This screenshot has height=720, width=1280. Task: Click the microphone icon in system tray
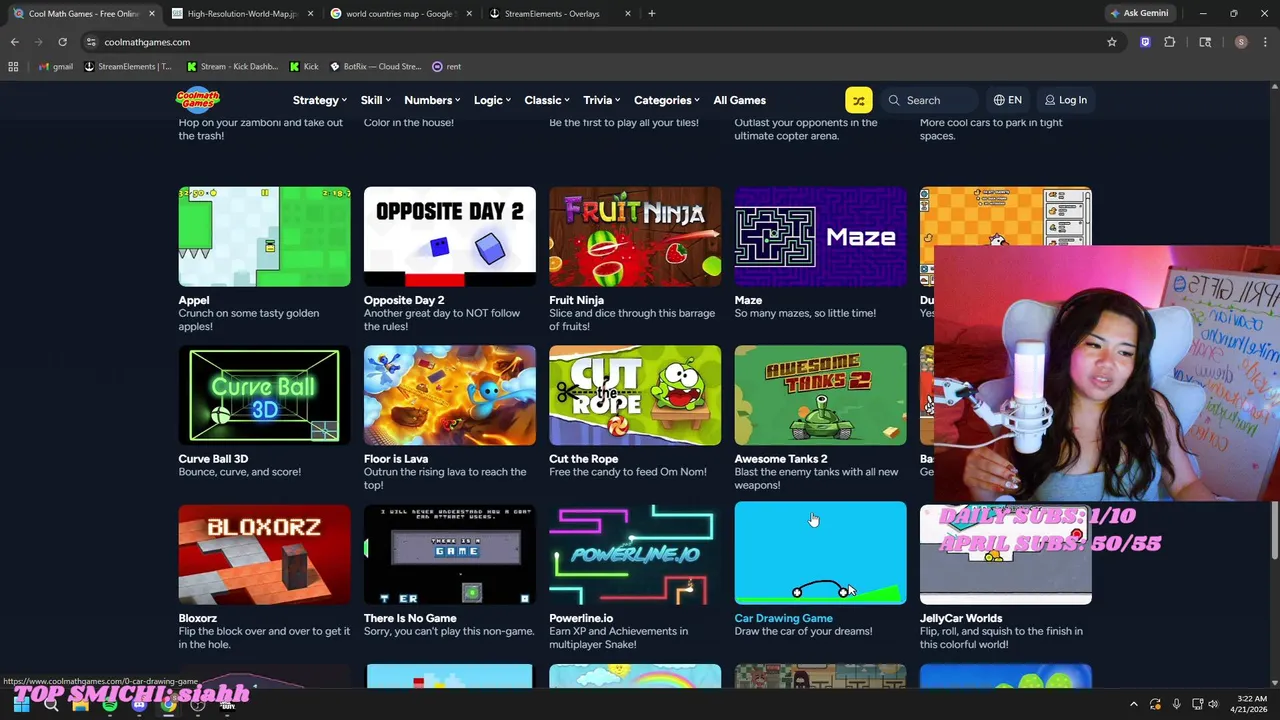point(1176,704)
